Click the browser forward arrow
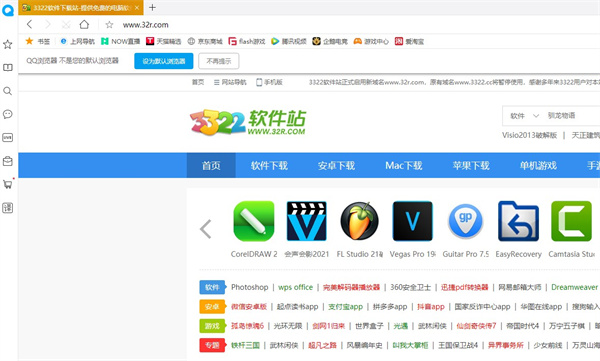Image resolution: width=600 pixels, height=361 pixels. click(48, 25)
